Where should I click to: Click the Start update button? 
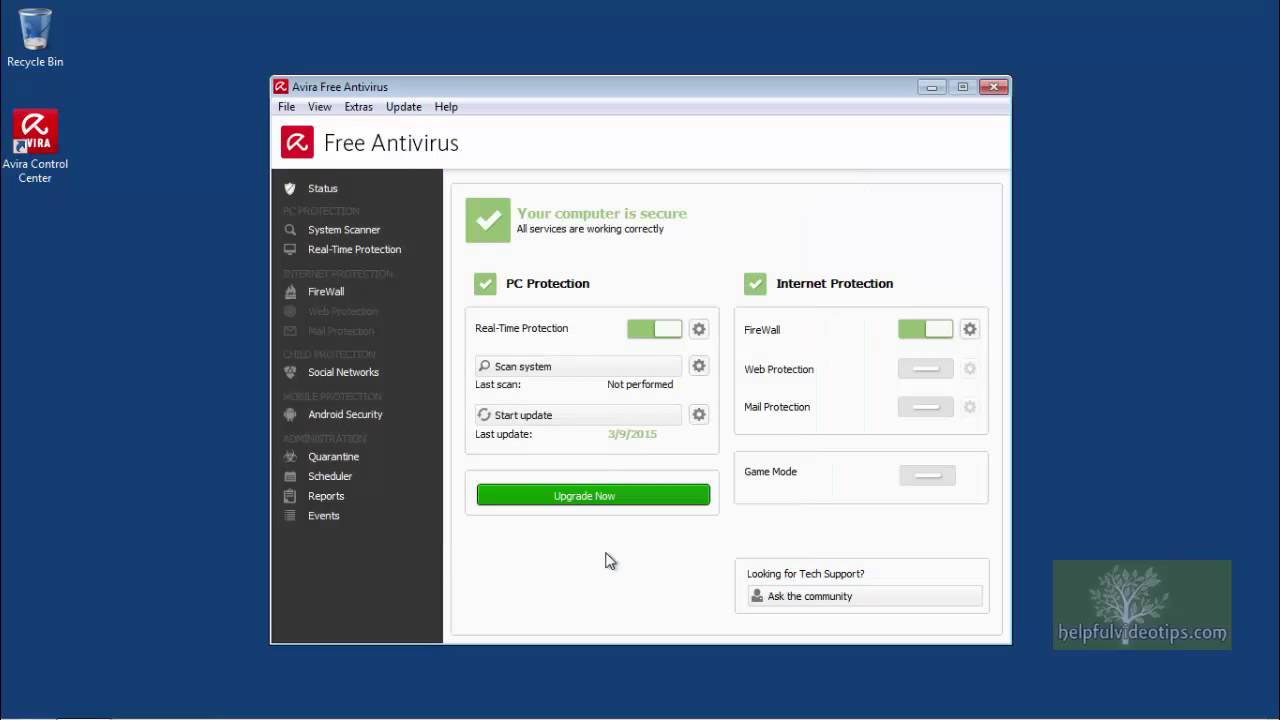click(578, 414)
